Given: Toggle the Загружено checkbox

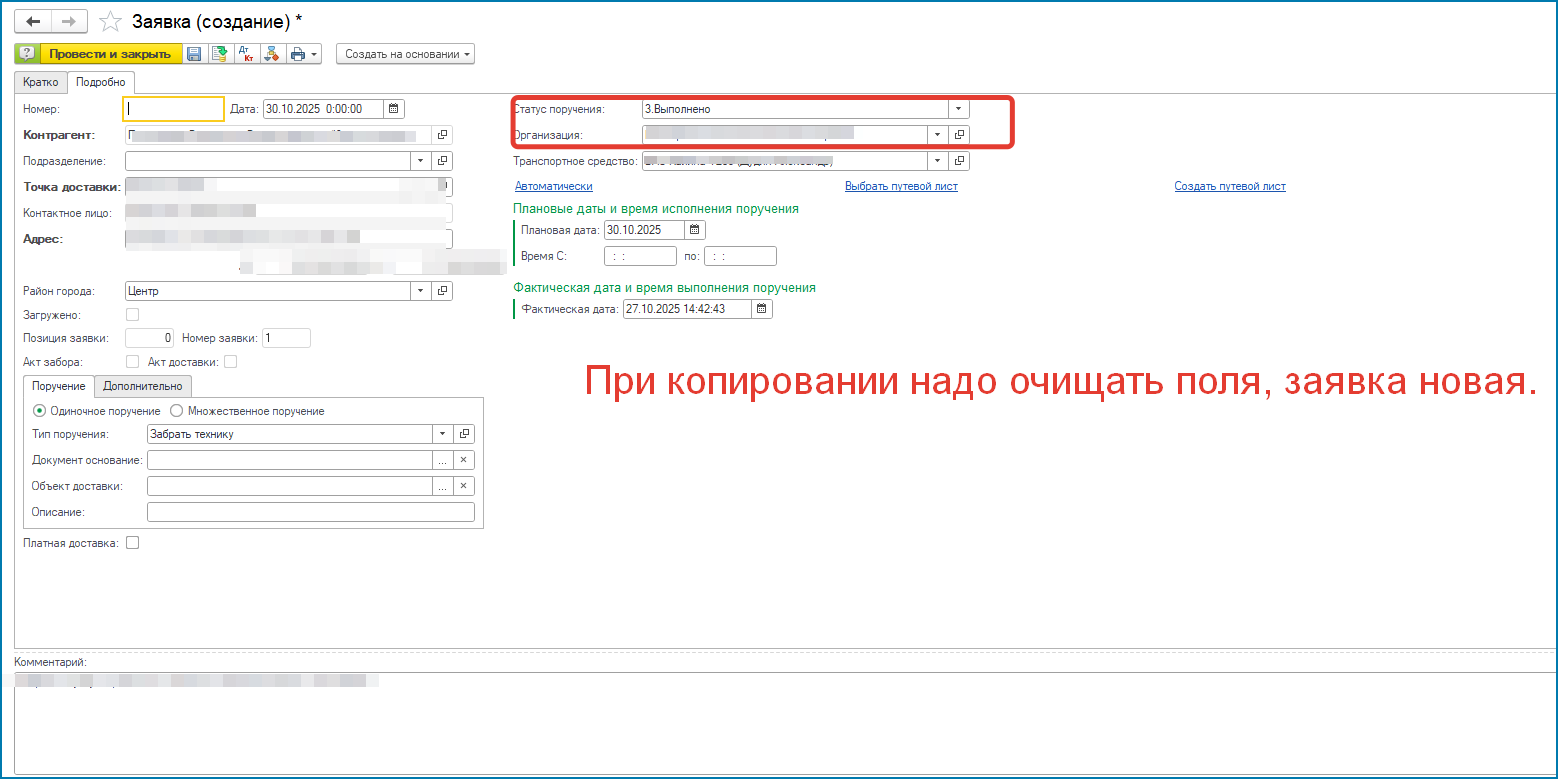Looking at the screenshot, I should [x=132, y=316].
